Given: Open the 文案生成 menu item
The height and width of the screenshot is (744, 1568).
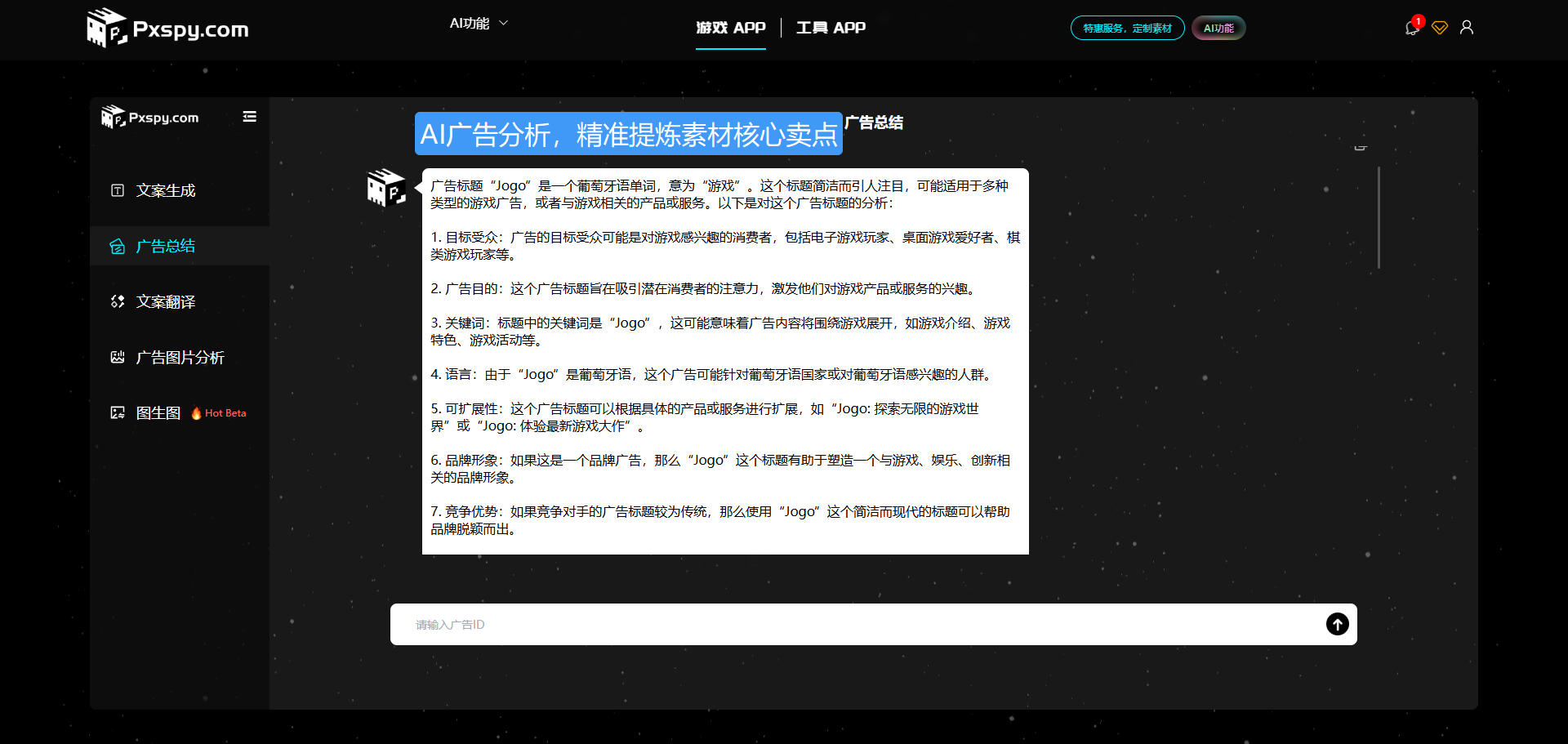Looking at the screenshot, I should (x=180, y=190).
